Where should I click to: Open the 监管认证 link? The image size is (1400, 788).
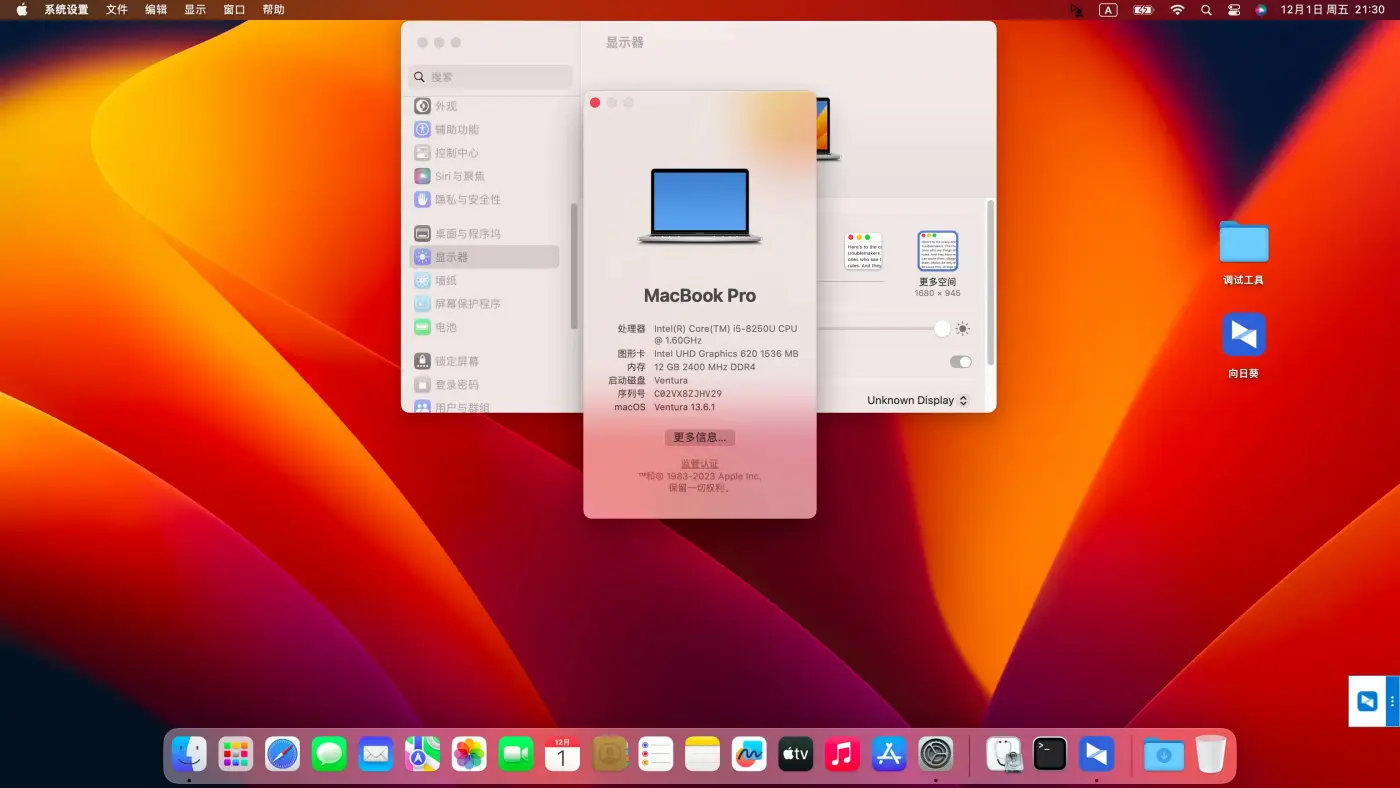(699, 463)
